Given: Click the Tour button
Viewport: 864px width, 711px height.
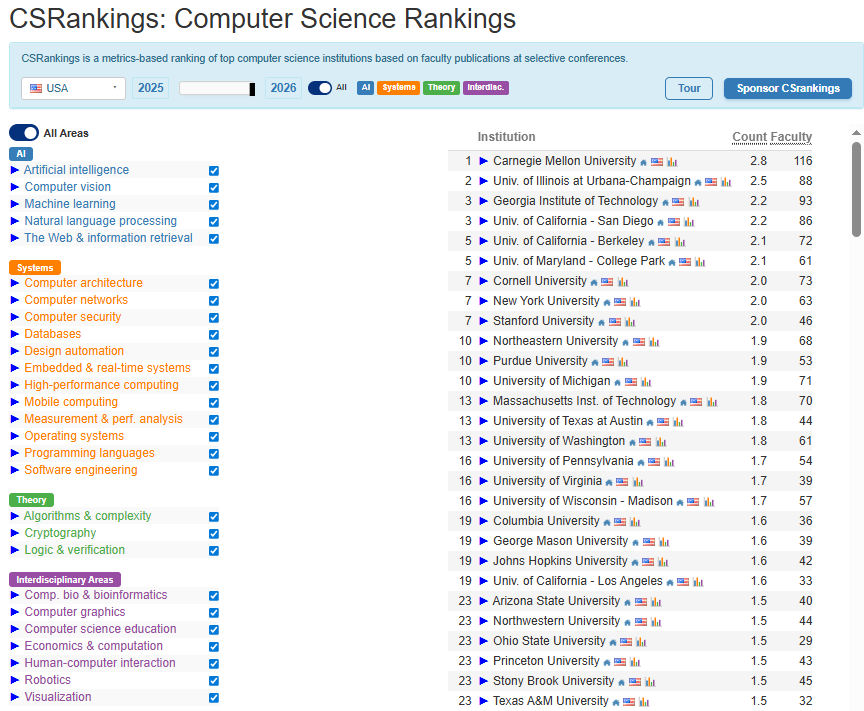Looking at the screenshot, I should pyautogui.click(x=689, y=88).
